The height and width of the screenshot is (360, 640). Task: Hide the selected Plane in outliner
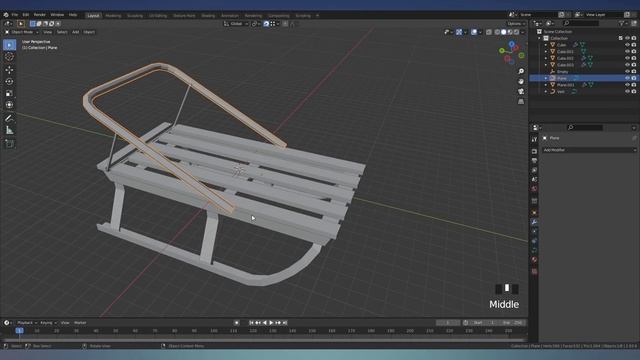click(627, 78)
